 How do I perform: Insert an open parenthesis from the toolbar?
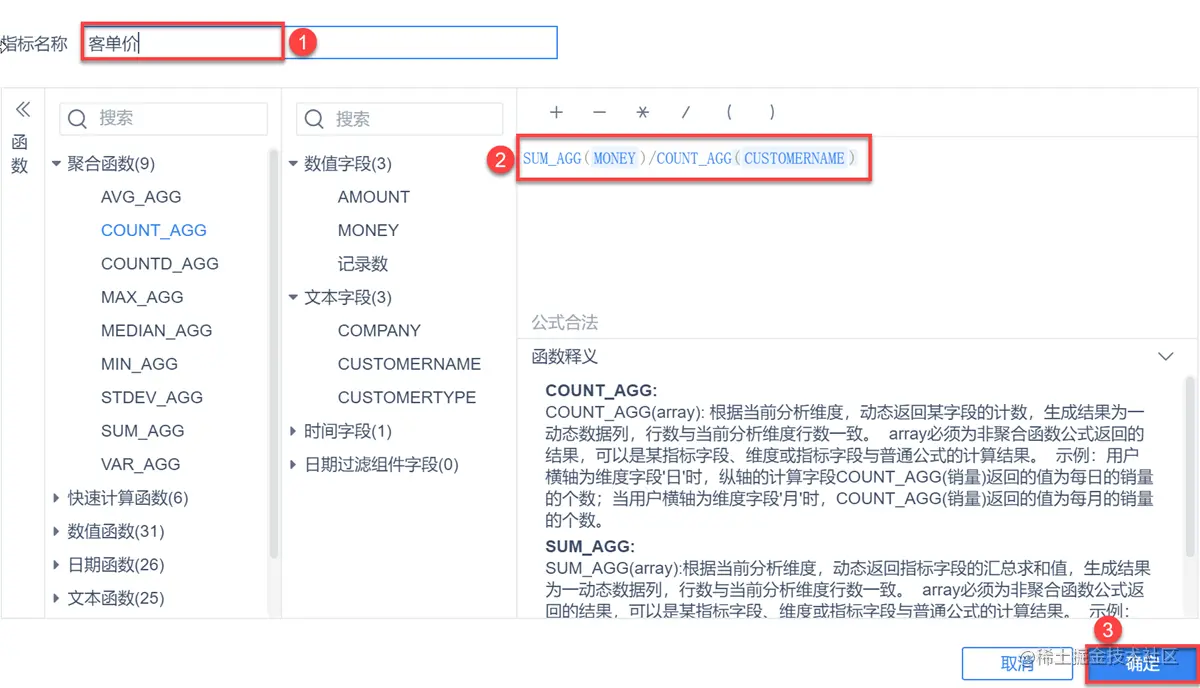(729, 113)
